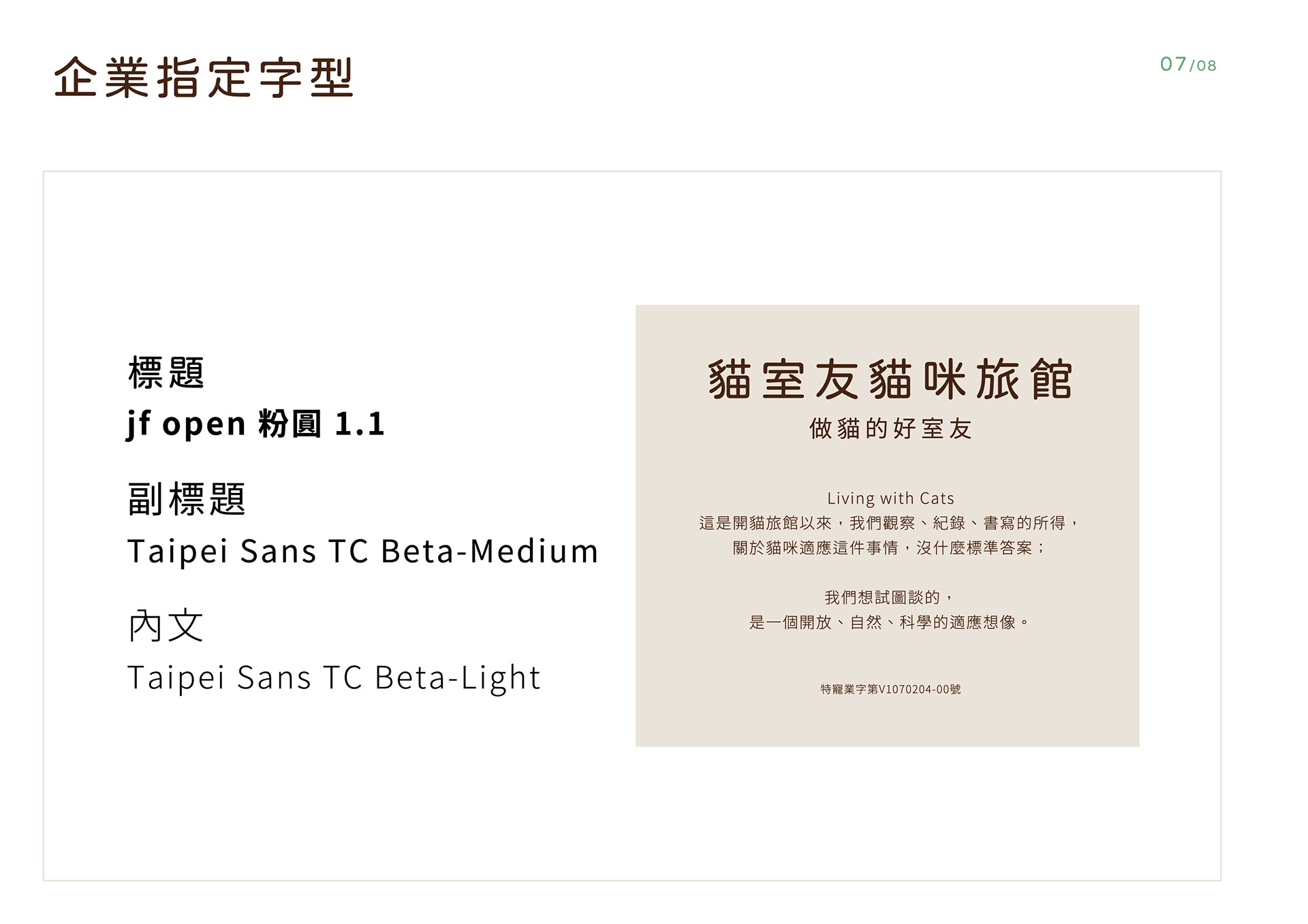Click the bold 粉圓 1.1 text
The height and width of the screenshot is (924, 1308).
tap(322, 424)
